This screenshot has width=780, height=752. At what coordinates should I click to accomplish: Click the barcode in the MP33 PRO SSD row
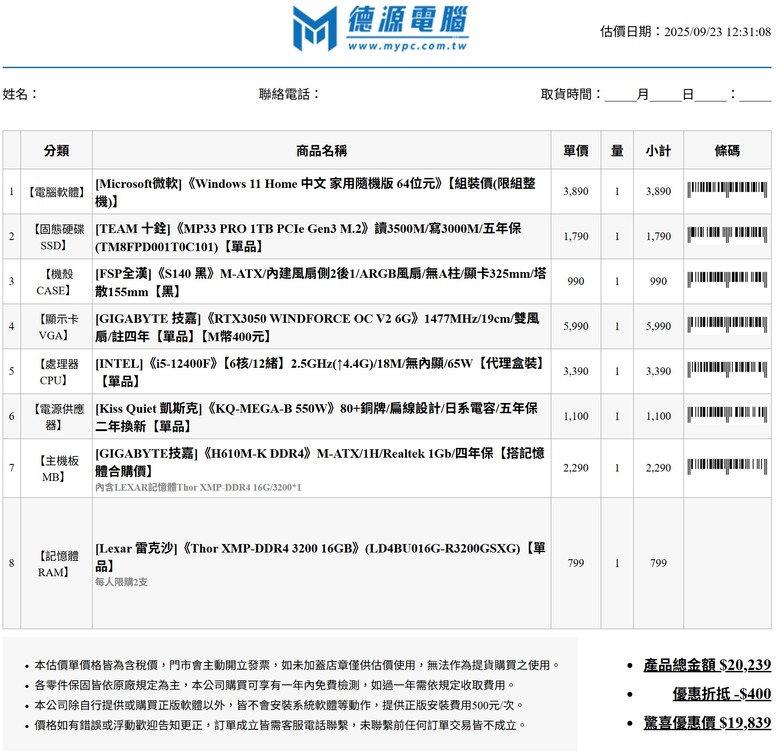pos(727,235)
